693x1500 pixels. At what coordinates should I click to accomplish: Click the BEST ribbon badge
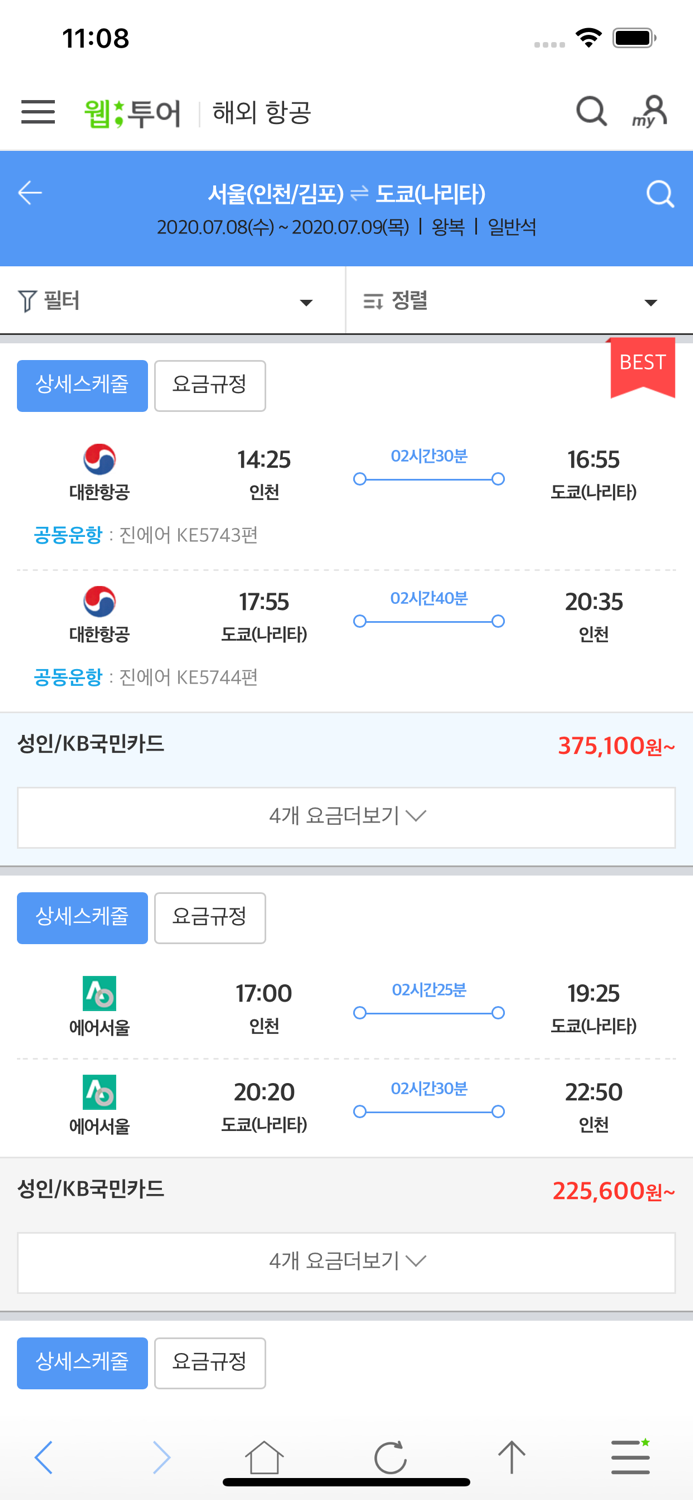point(641,363)
